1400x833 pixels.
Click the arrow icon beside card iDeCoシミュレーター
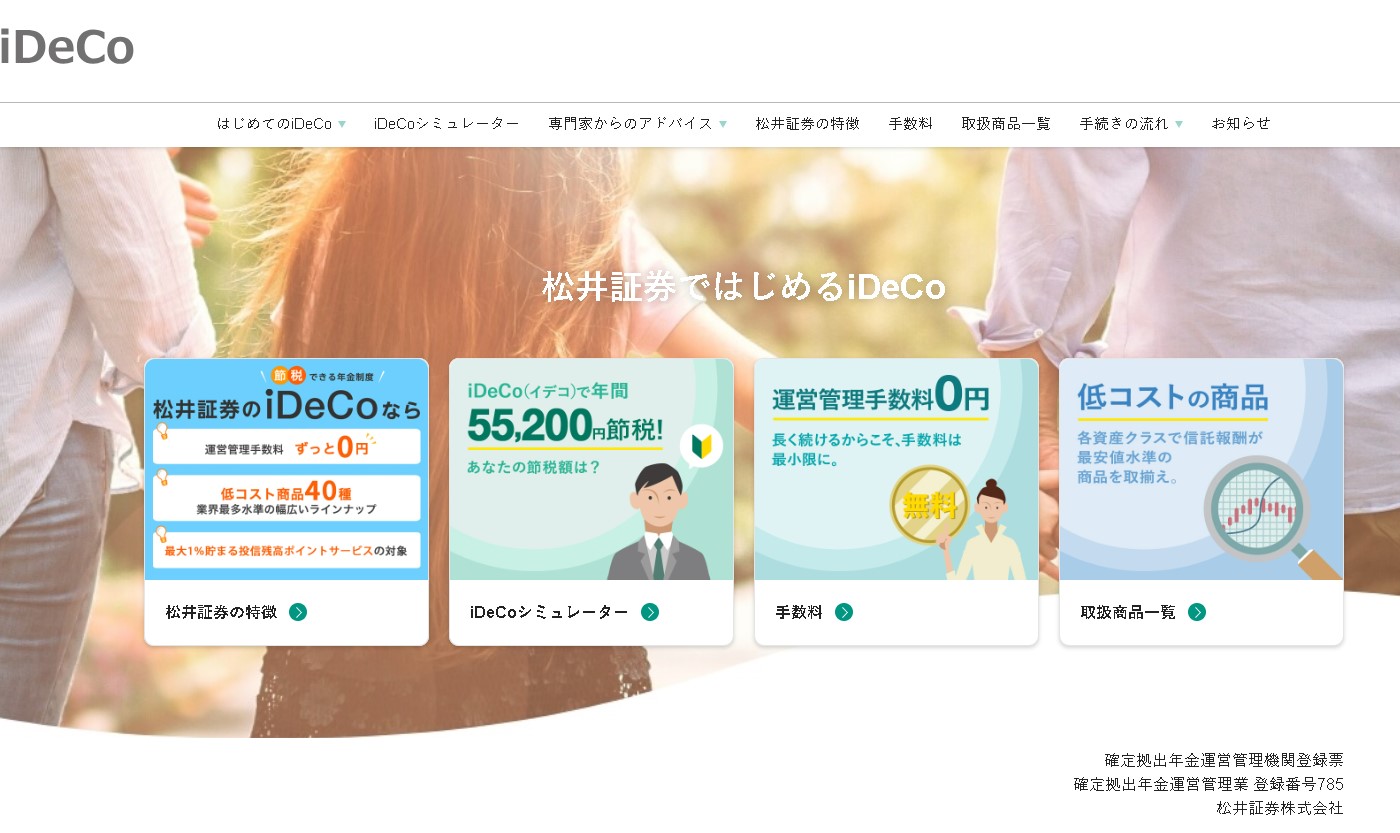coord(650,612)
